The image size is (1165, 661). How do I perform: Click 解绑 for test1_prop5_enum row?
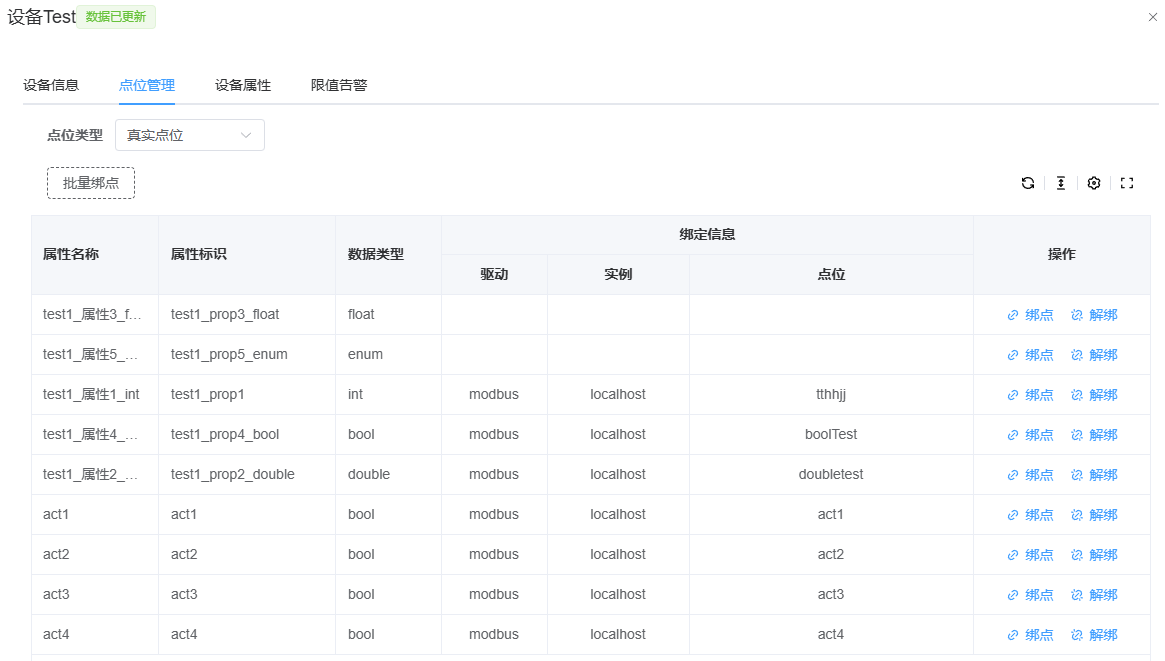click(1094, 355)
